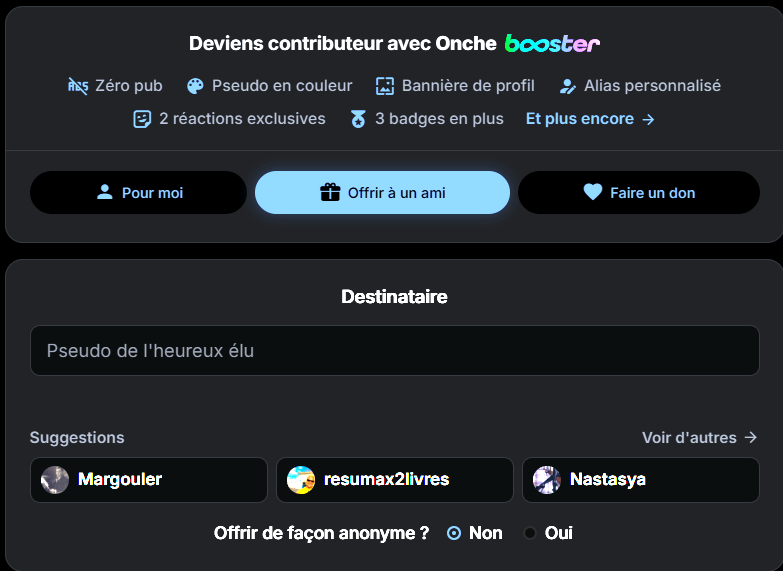
Task: Click the Alias personnalisé user-edit icon
Action: [x=567, y=86]
